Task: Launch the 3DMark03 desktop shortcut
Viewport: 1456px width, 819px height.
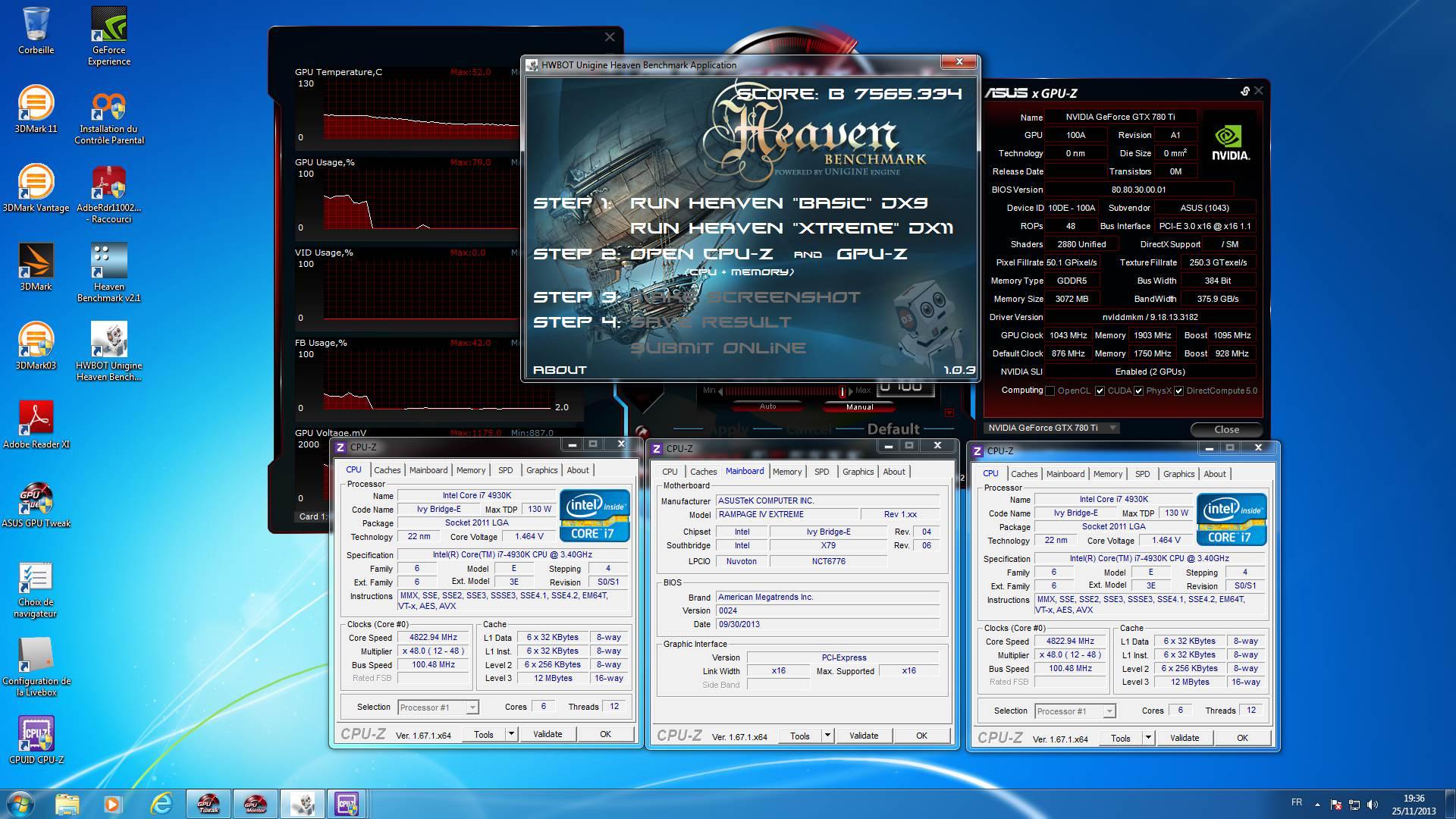Action: pos(36,346)
